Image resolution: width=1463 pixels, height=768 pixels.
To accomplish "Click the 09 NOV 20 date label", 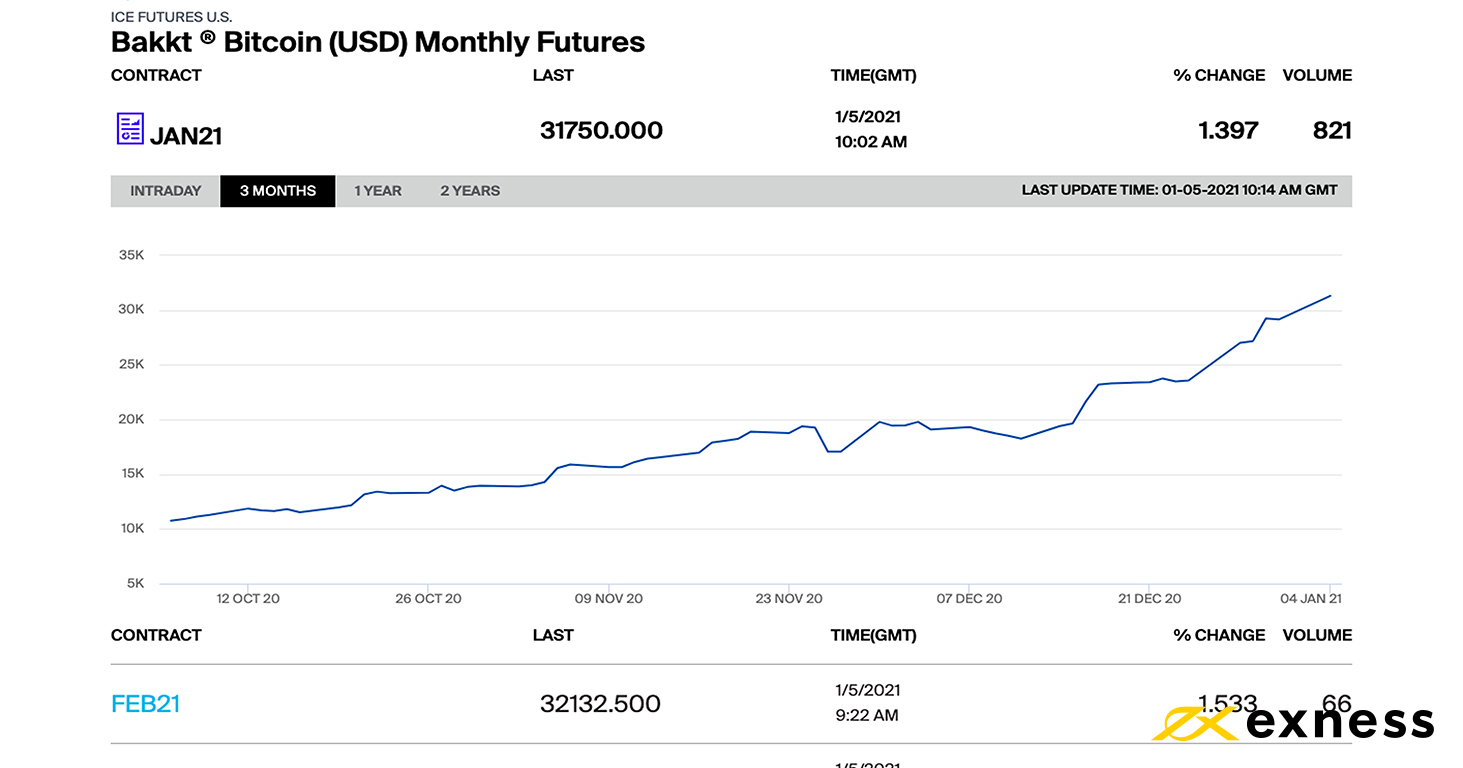I will pos(608,599).
